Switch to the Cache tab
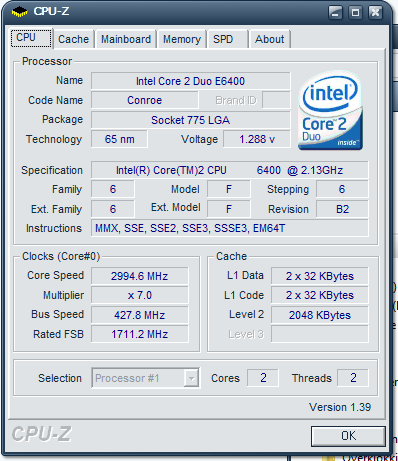398x461 pixels. click(x=73, y=39)
